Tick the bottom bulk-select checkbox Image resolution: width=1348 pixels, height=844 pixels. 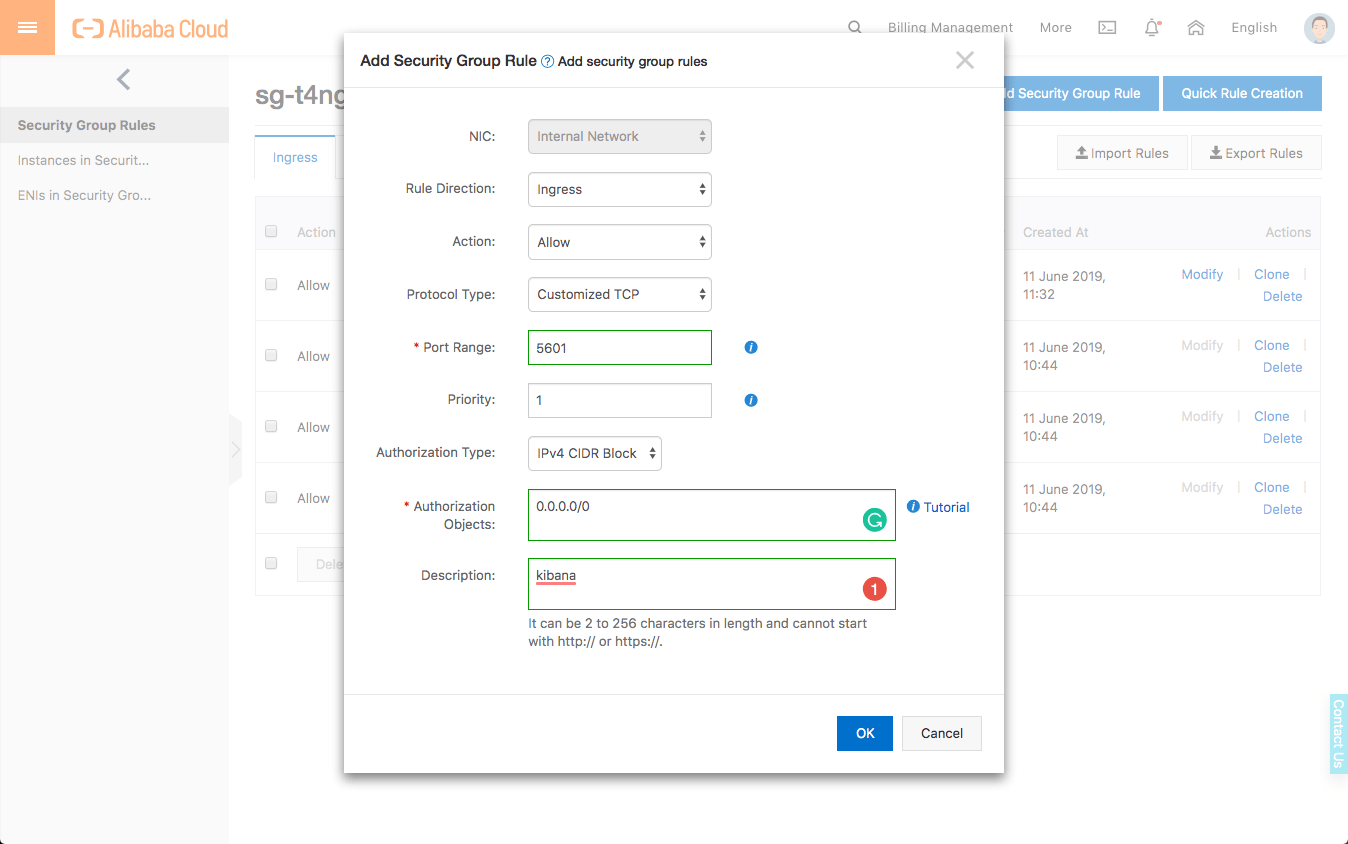click(271, 564)
